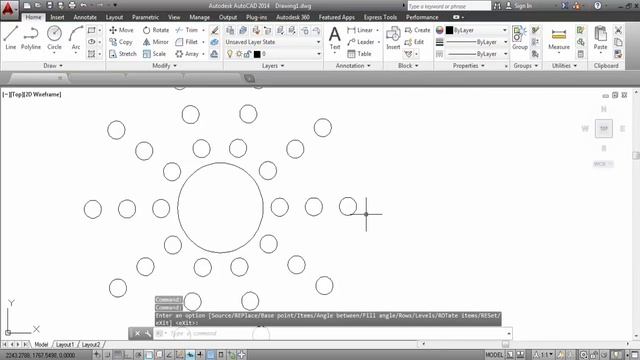Viewport: 640px width, 360px height.
Task: Click the Group tool
Action: pyautogui.click(x=520, y=38)
